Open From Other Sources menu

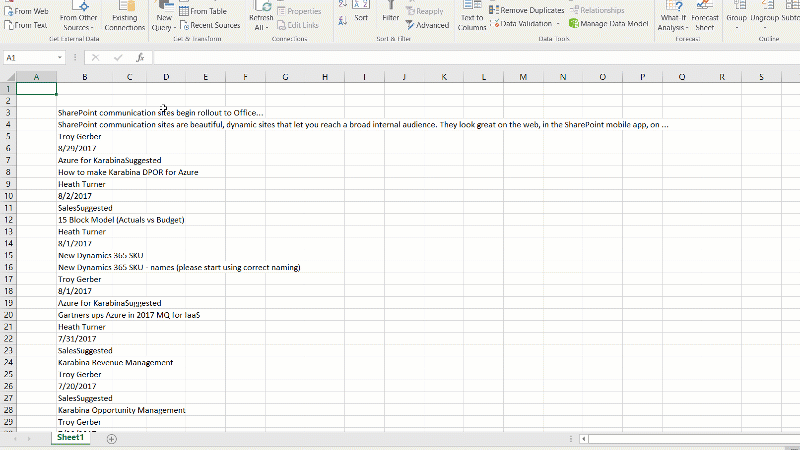coord(78,16)
